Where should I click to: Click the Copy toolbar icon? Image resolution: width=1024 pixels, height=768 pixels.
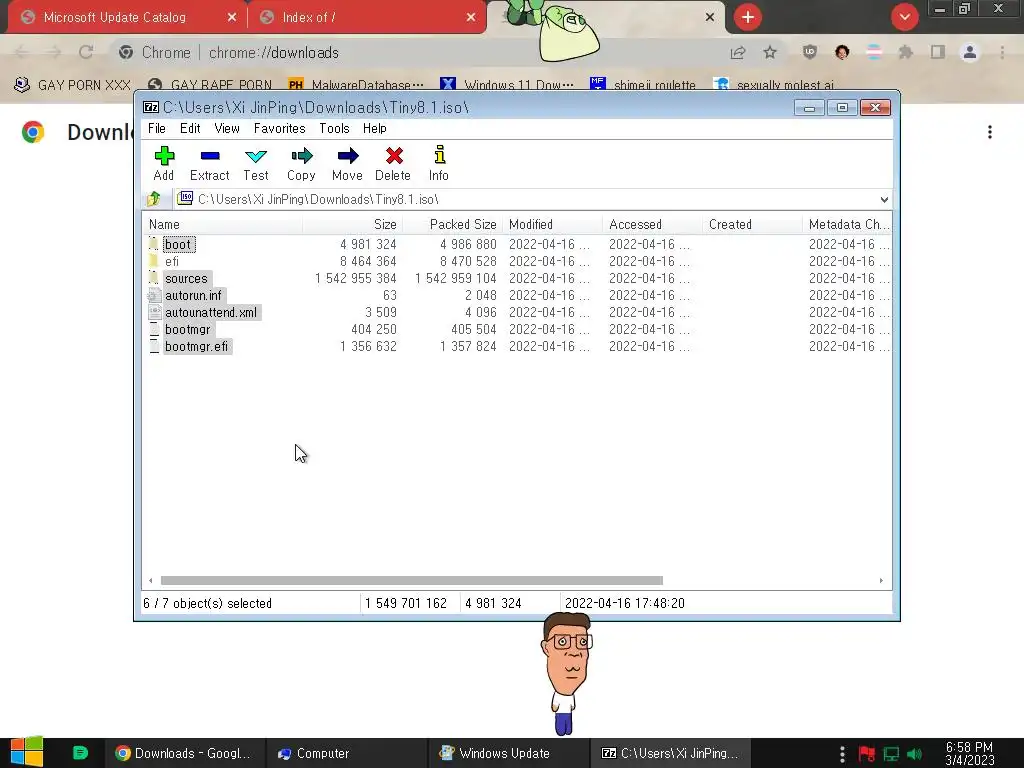click(301, 163)
